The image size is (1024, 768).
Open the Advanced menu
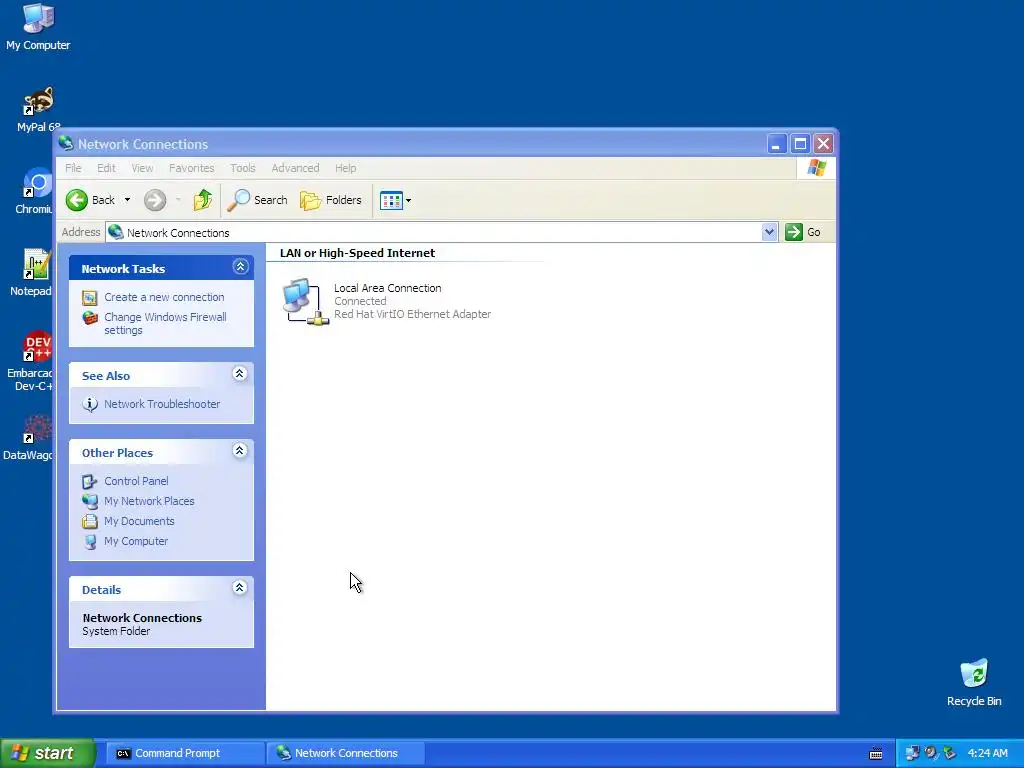click(295, 168)
